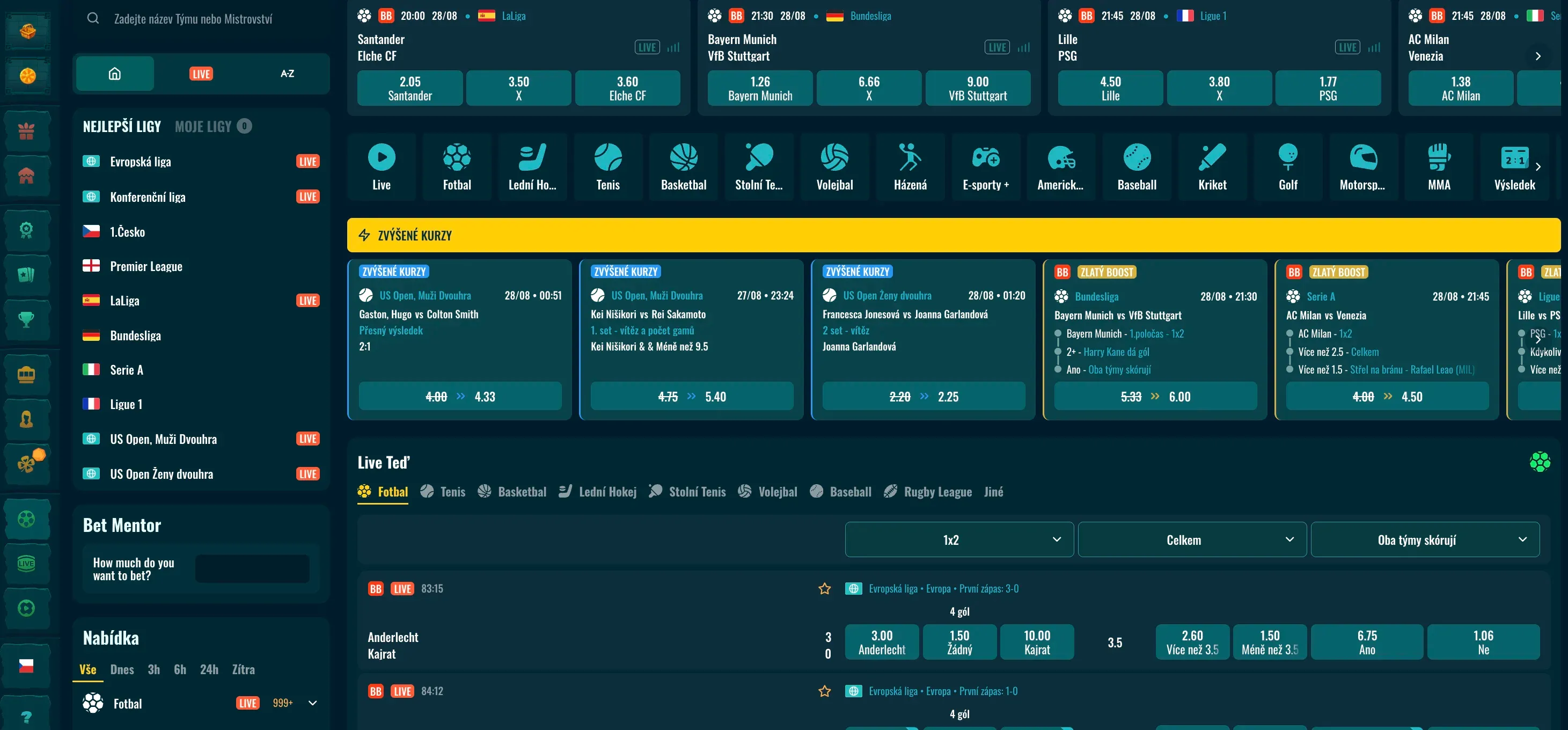1568x730 pixels.
Task: Choose the Házená sport category tile
Action: tap(911, 167)
